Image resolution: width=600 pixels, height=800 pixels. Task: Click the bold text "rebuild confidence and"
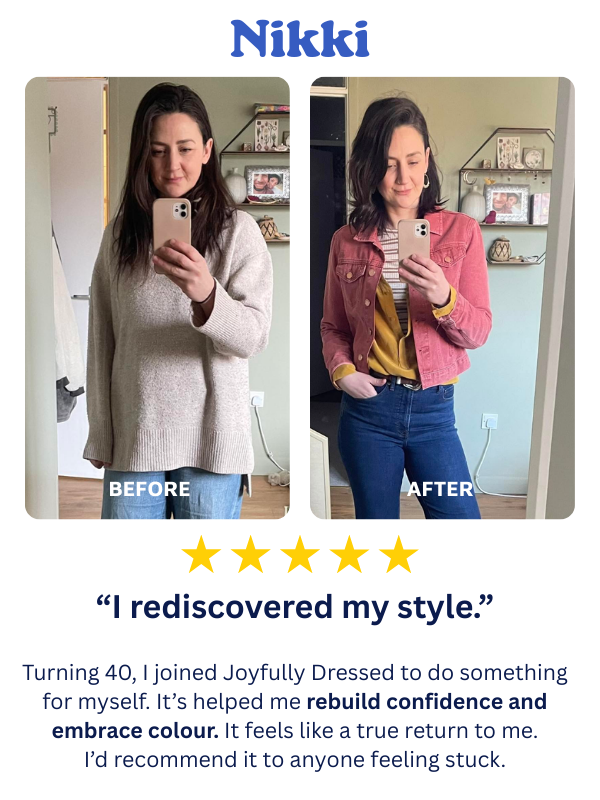pyautogui.click(x=427, y=702)
